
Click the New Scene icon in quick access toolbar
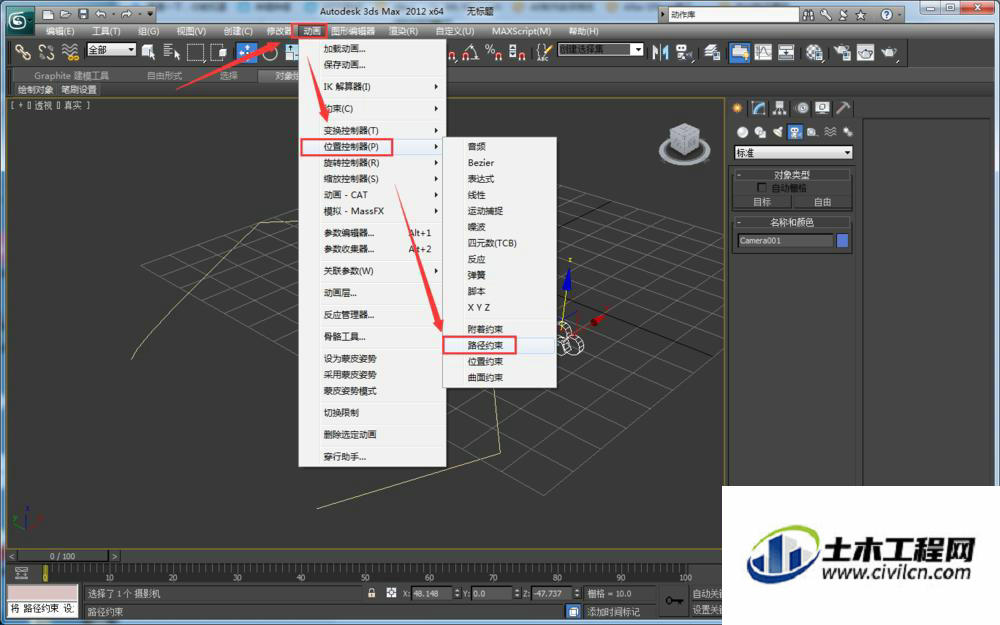(48, 13)
